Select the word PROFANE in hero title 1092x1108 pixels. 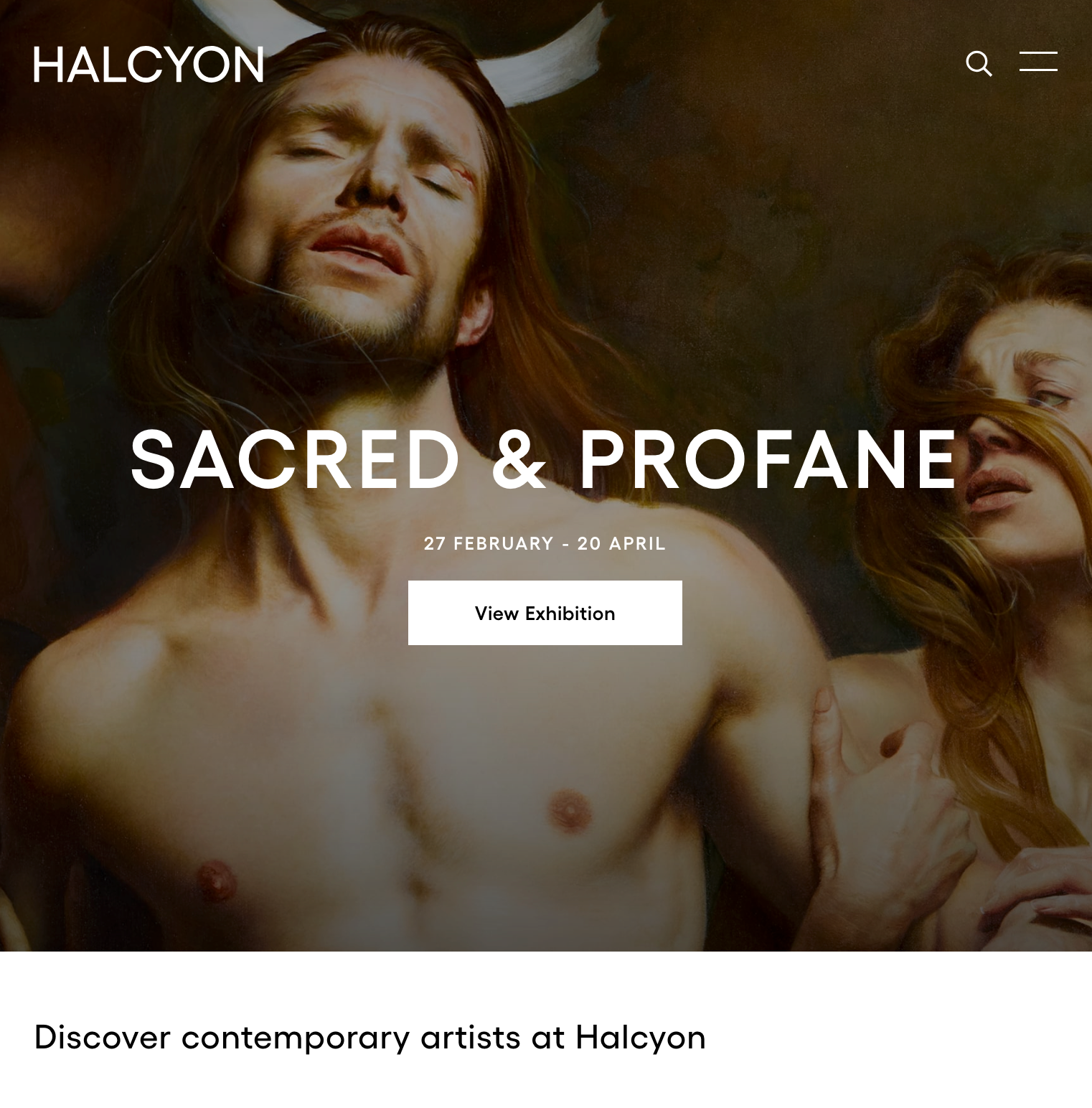point(768,460)
